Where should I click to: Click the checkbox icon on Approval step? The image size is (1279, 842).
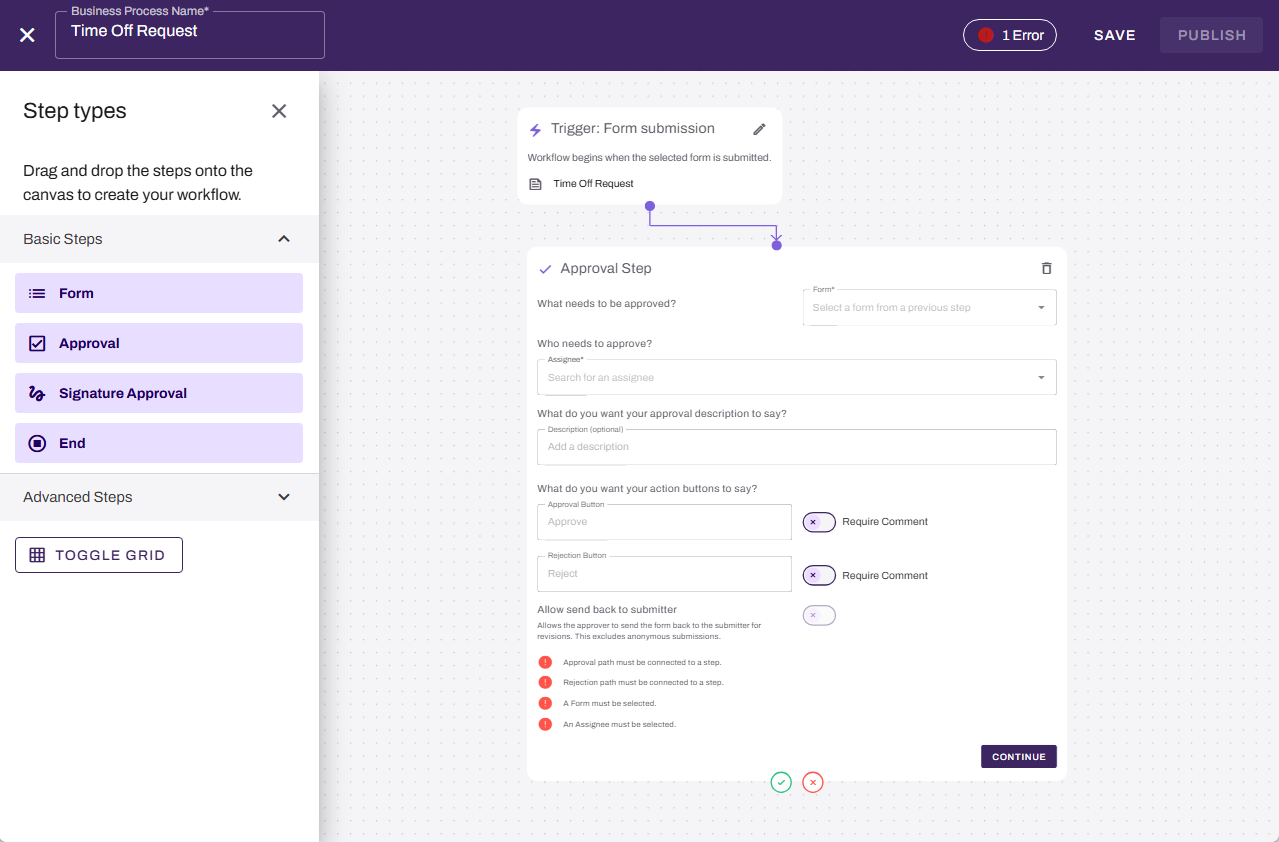37,343
